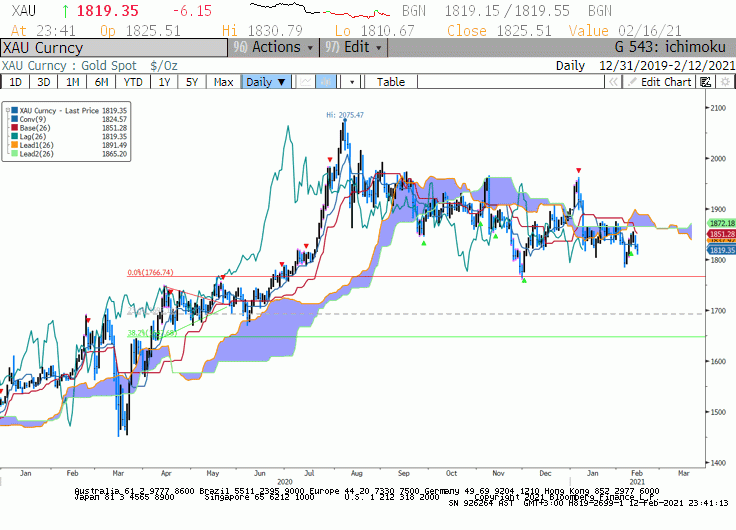Select the line chart type icon
Viewport: 736px width, 530px height.
click(x=306, y=82)
